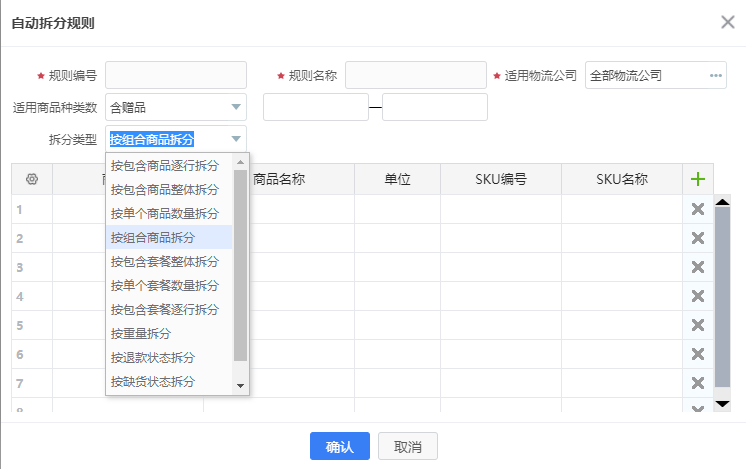Image resolution: width=746 pixels, height=469 pixels.
Task: Collapse the 拆分类型 dropdown arrow
Action: (x=236, y=139)
